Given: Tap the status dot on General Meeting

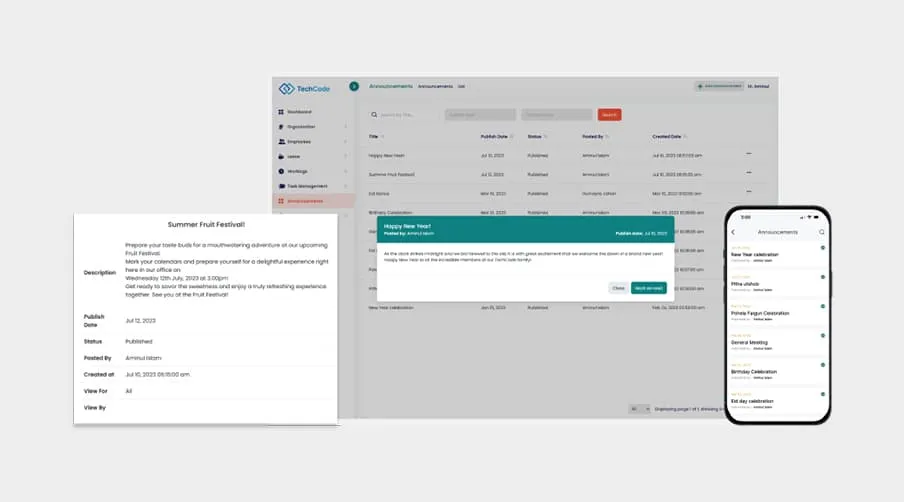Looking at the screenshot, I should pyautogui.click(x=823, y=335).
